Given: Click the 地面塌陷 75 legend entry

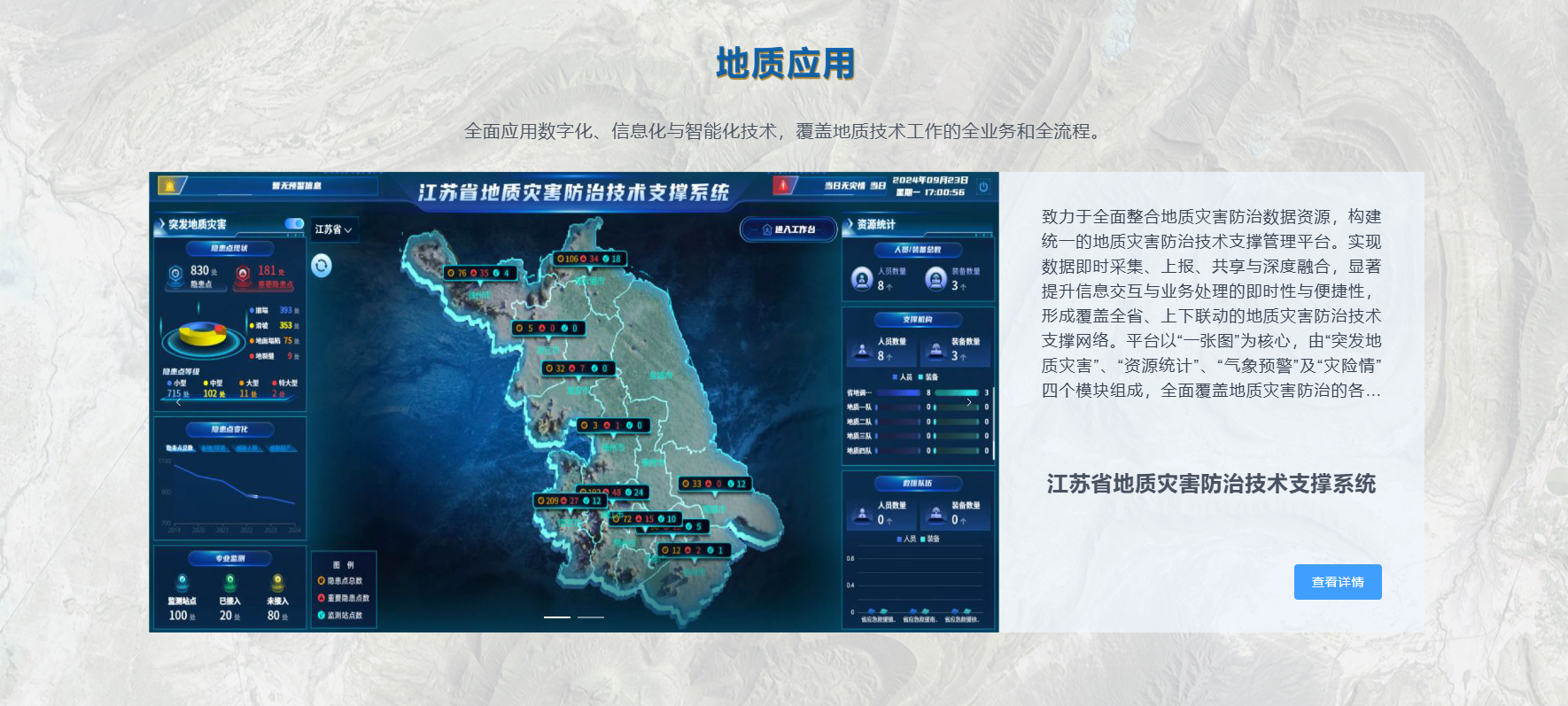Looking at the screenshot, I should click(275, 341).
